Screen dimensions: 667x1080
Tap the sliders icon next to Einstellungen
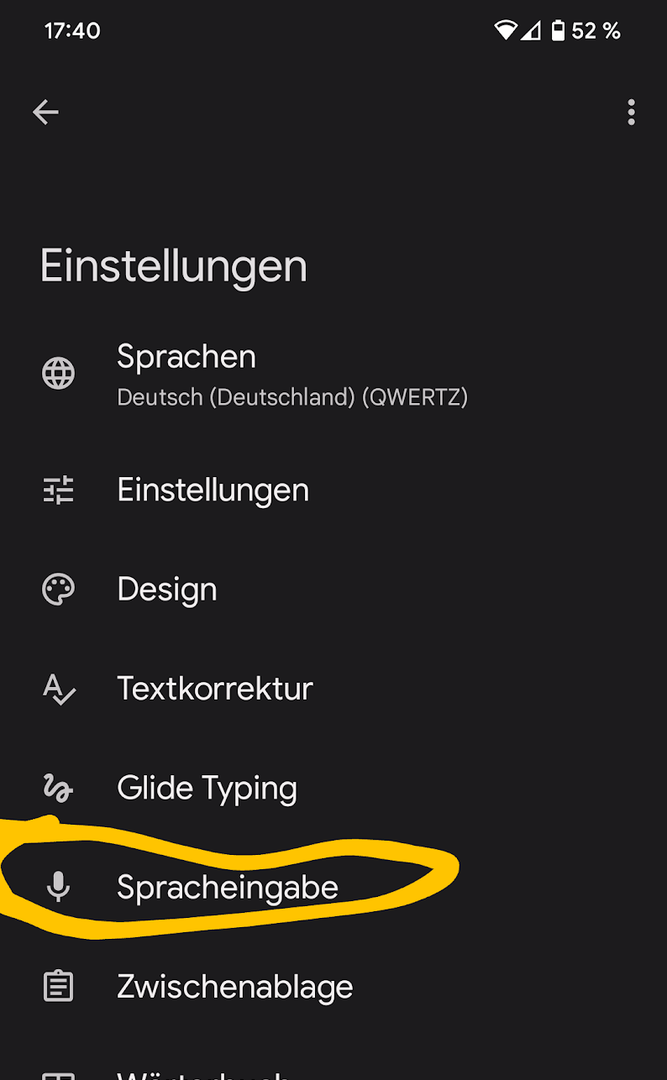(x=58, y=490)
